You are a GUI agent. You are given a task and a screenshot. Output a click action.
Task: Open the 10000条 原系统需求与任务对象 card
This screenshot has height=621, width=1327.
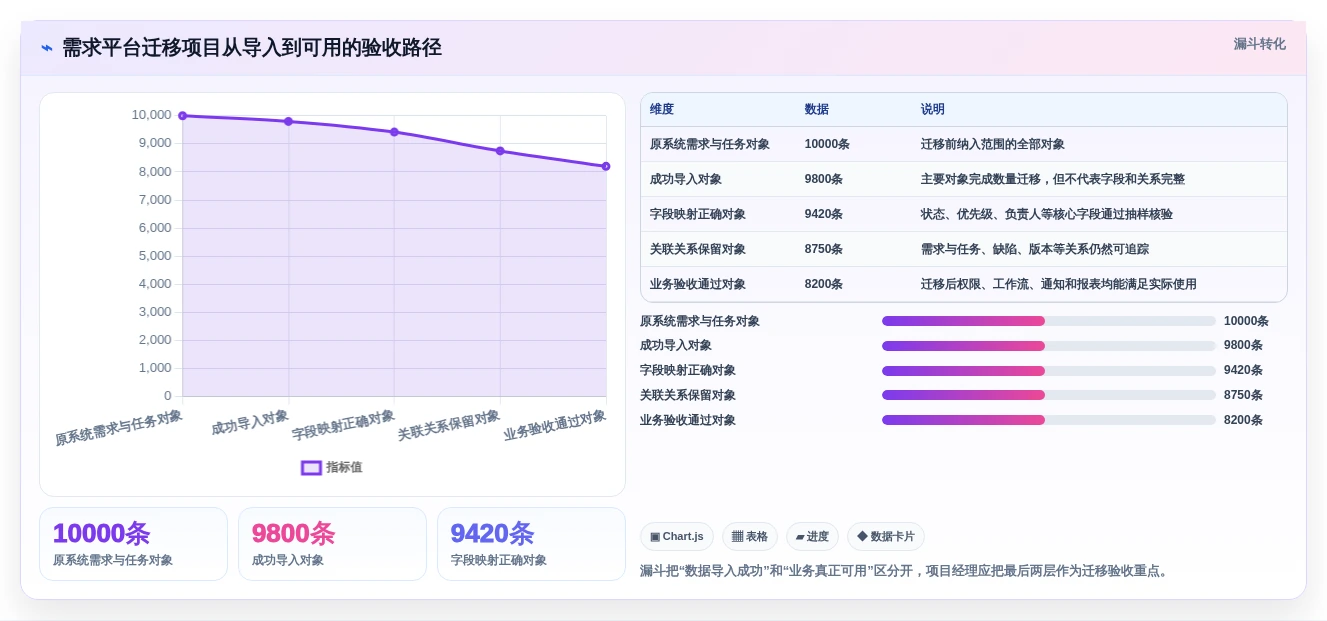[134, 544]
